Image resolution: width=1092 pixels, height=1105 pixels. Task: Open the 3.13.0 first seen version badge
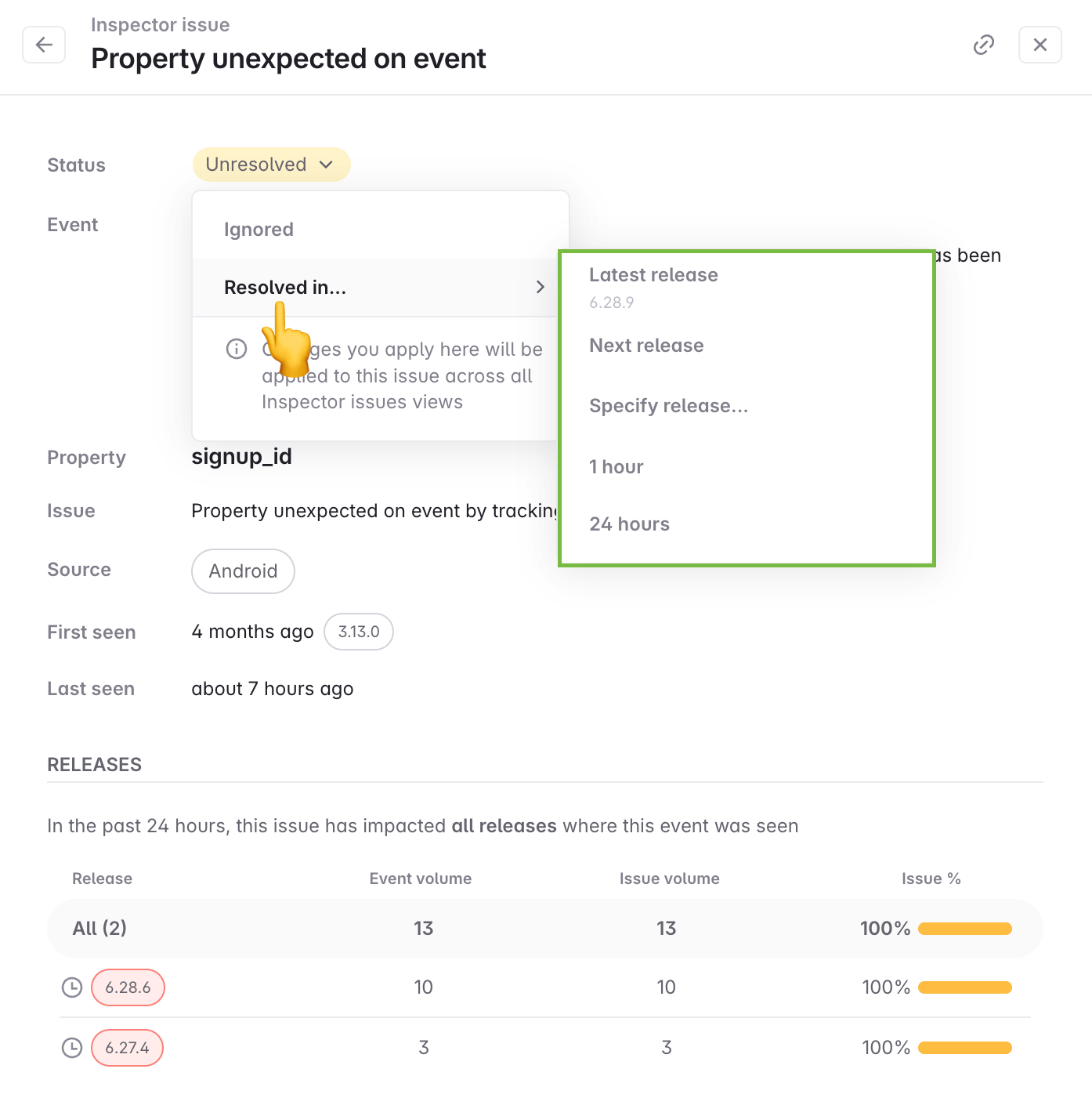click(x=358, y=632)
